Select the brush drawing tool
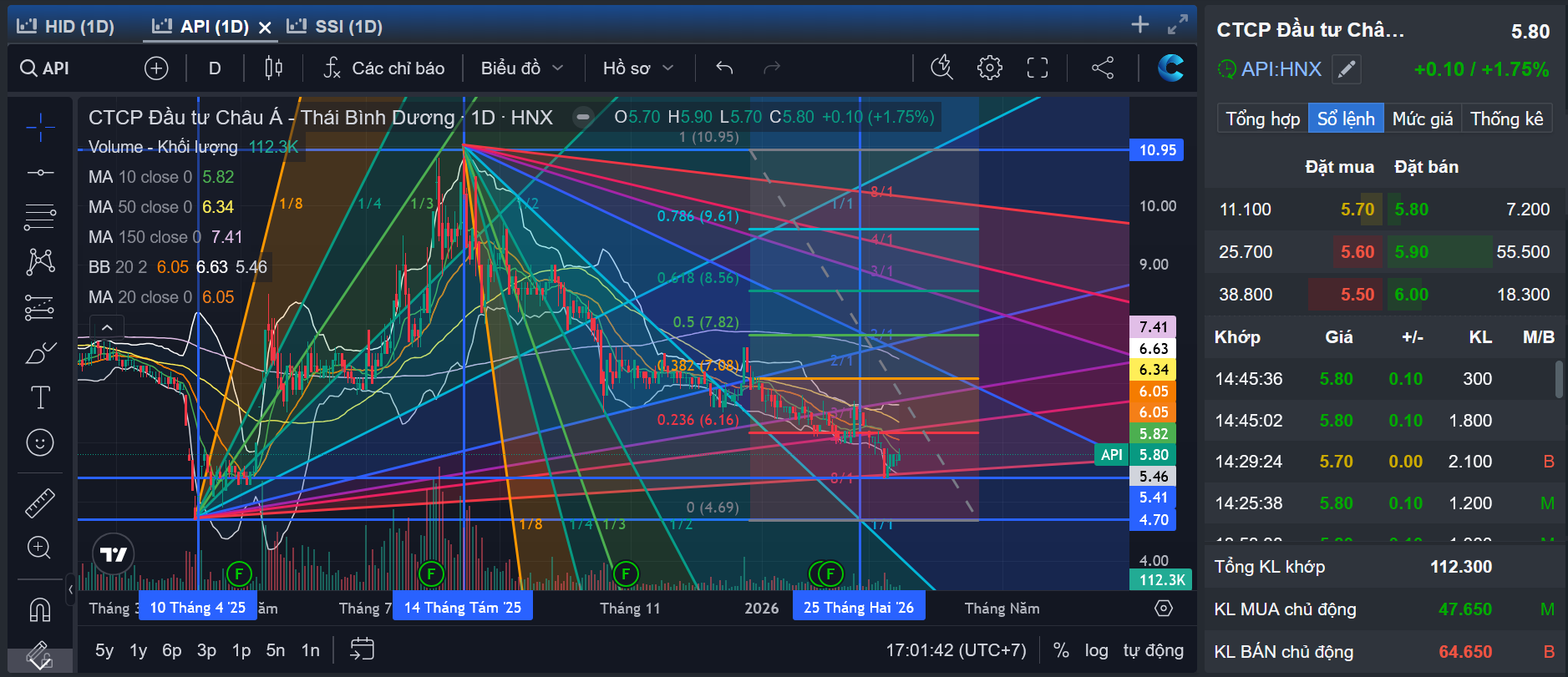 [x=40, y=353]
